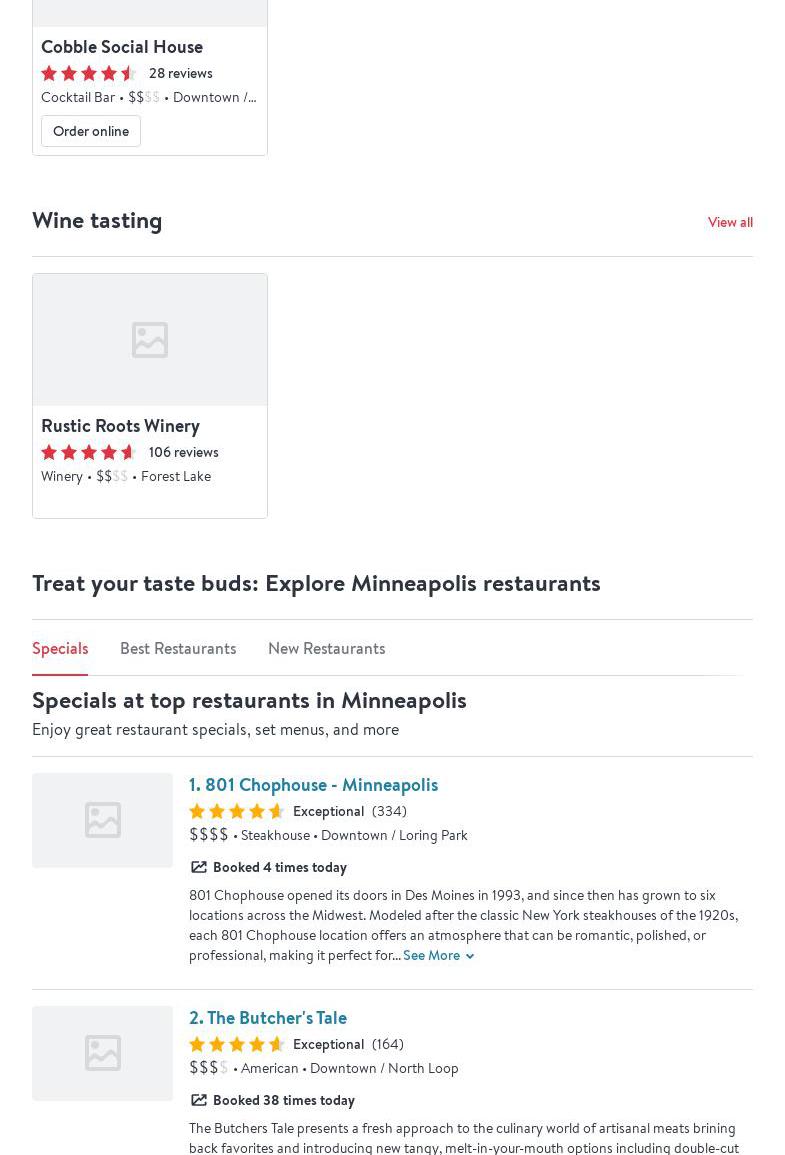This screenshot has height=1155, width=785.
Task: Expand See More on 801 Chophouse description
Action: (x=438, y=955)
